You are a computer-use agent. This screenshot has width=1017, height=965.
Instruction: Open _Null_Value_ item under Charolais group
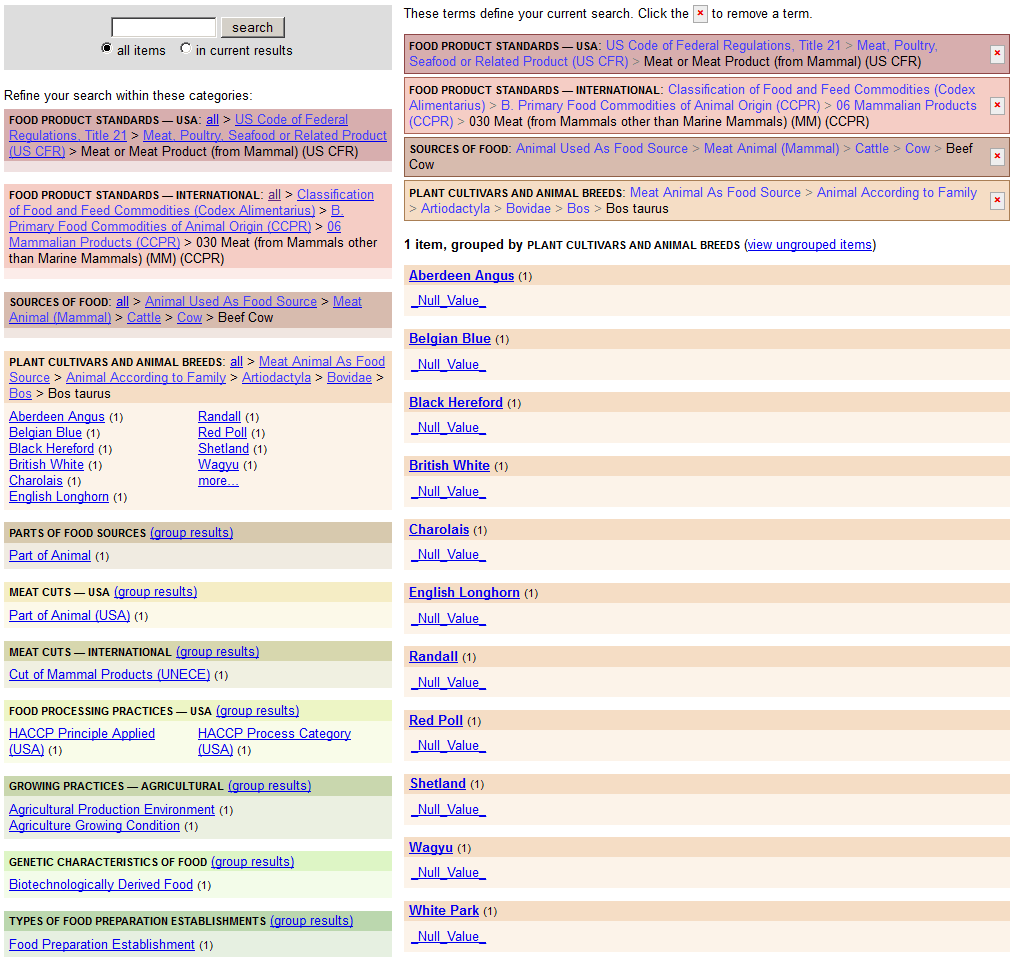[x=448, y=555]
